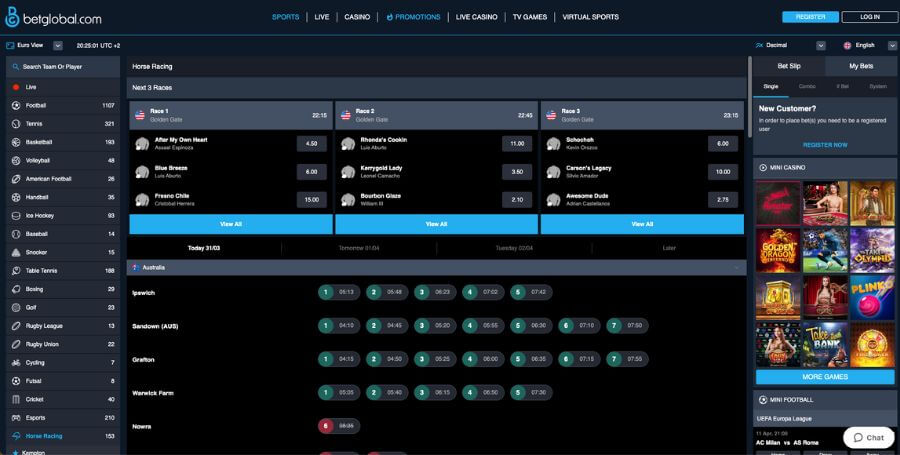The width and height of the screenshot is (900, 455).
Task: Open the Cycling category icon
Action: 16,363
